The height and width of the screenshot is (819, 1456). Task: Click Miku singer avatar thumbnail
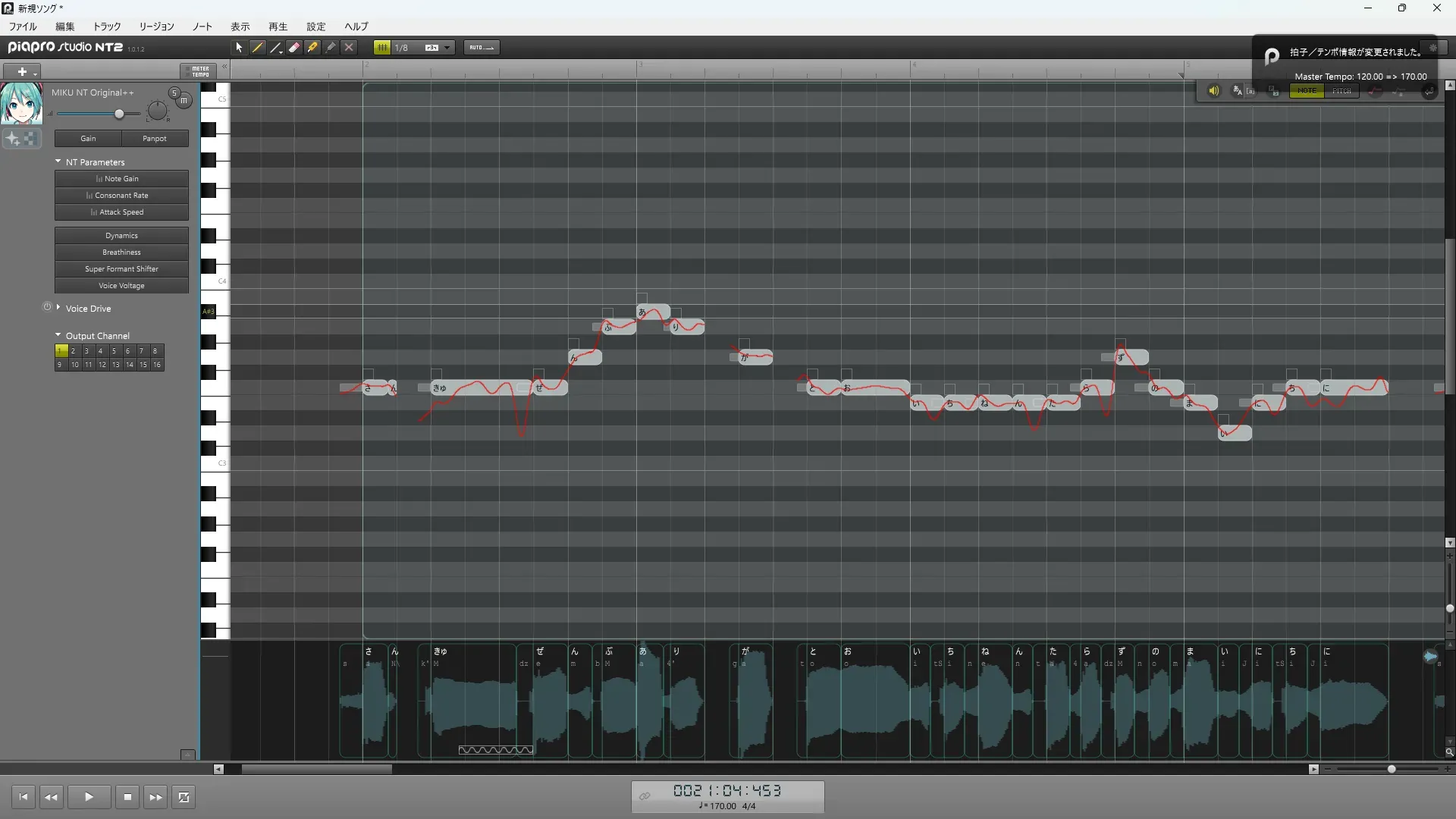pos(21,104)
